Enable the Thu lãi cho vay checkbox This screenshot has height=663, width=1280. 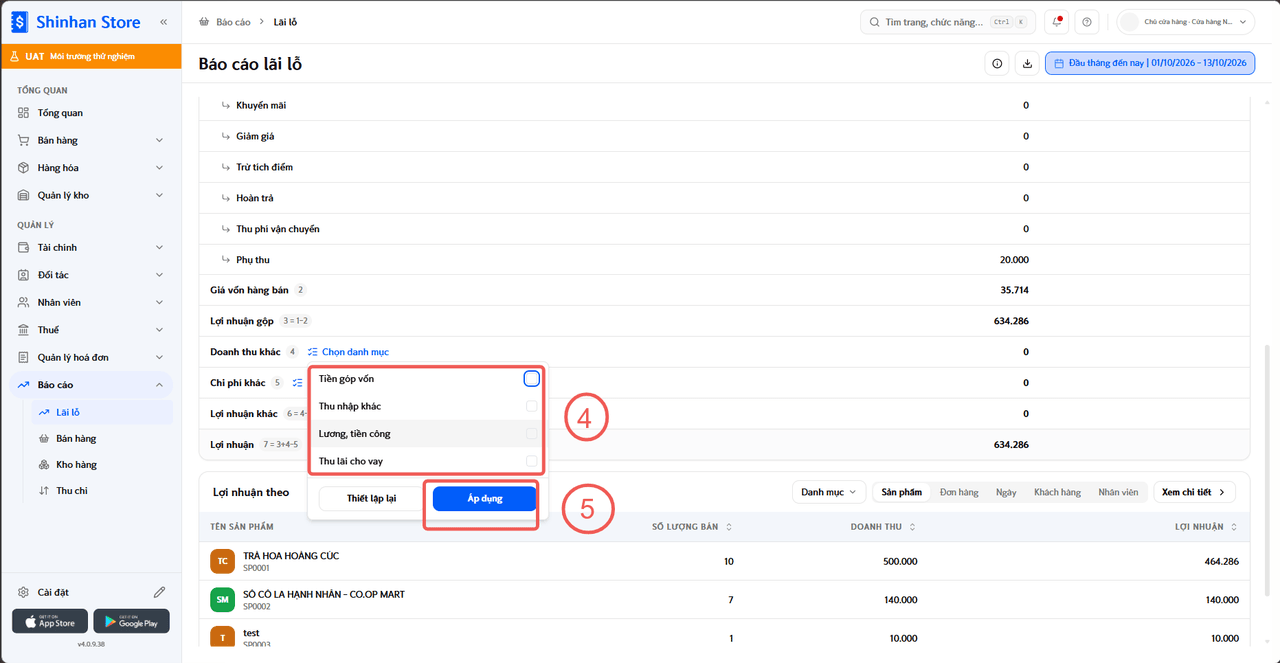pos(531,461)
